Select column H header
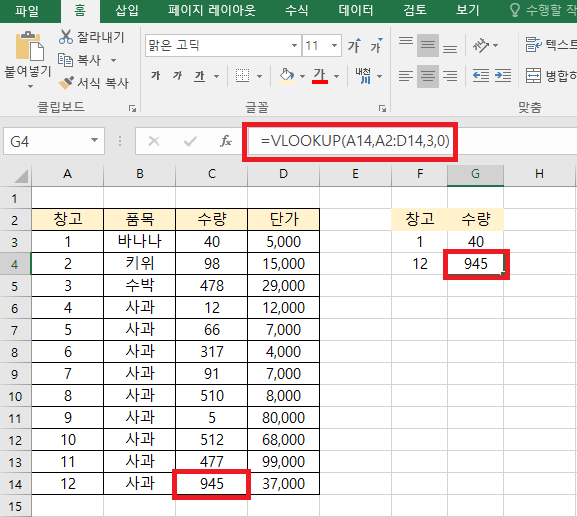The width and height of the screenshot is (577, 517). (539, 174)
